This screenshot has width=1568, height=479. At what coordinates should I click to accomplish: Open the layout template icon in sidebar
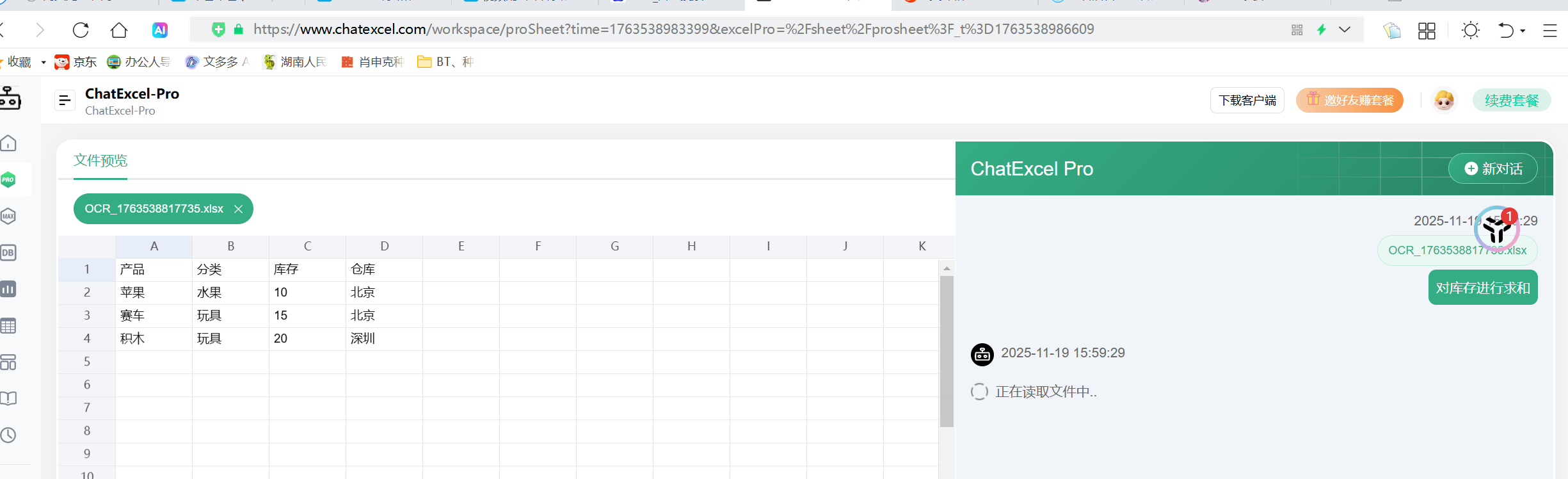point(8,362)
